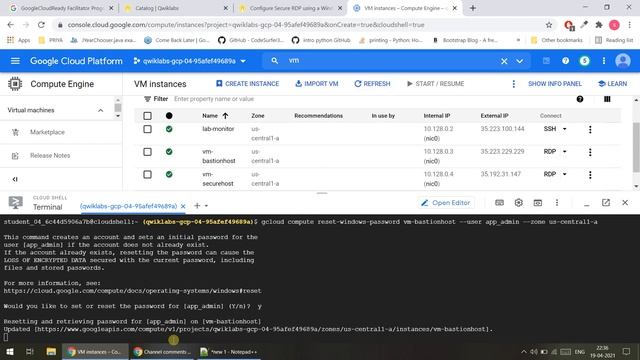The height and width of the screenshot is (360, 640).
Task: Collapse the Virtual machines sidebar section
Action: click(x=100, y=110)
